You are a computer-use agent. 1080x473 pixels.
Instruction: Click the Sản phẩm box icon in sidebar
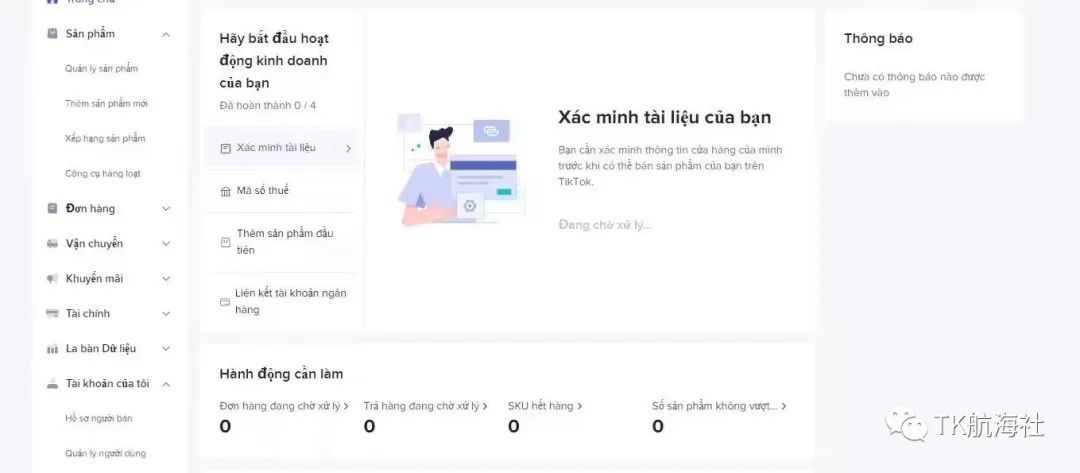point(52,34)
